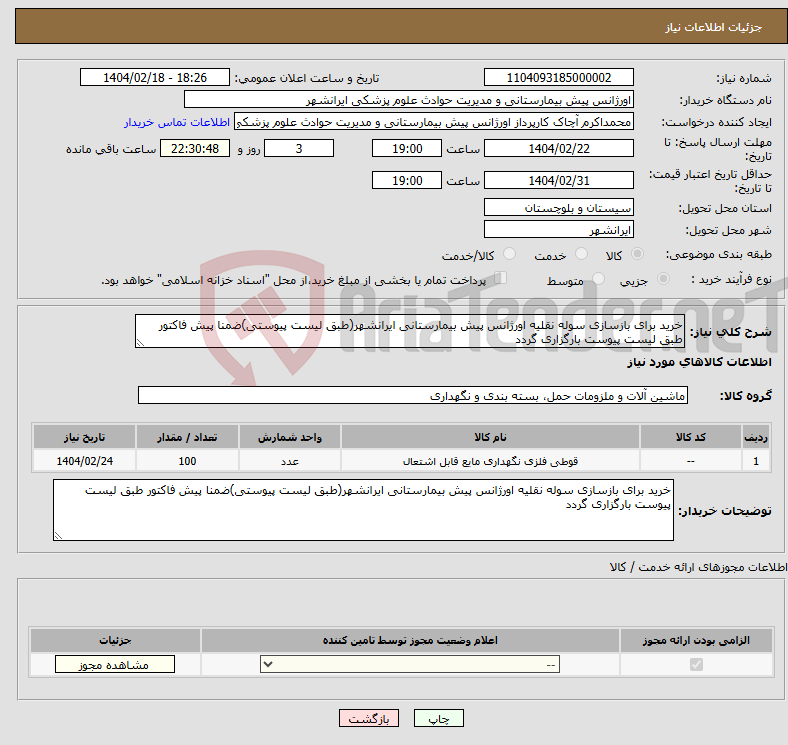Click the توضیحات خریدار text area
This screenshot has width=788, height=745.
click(x=364, y=510)
